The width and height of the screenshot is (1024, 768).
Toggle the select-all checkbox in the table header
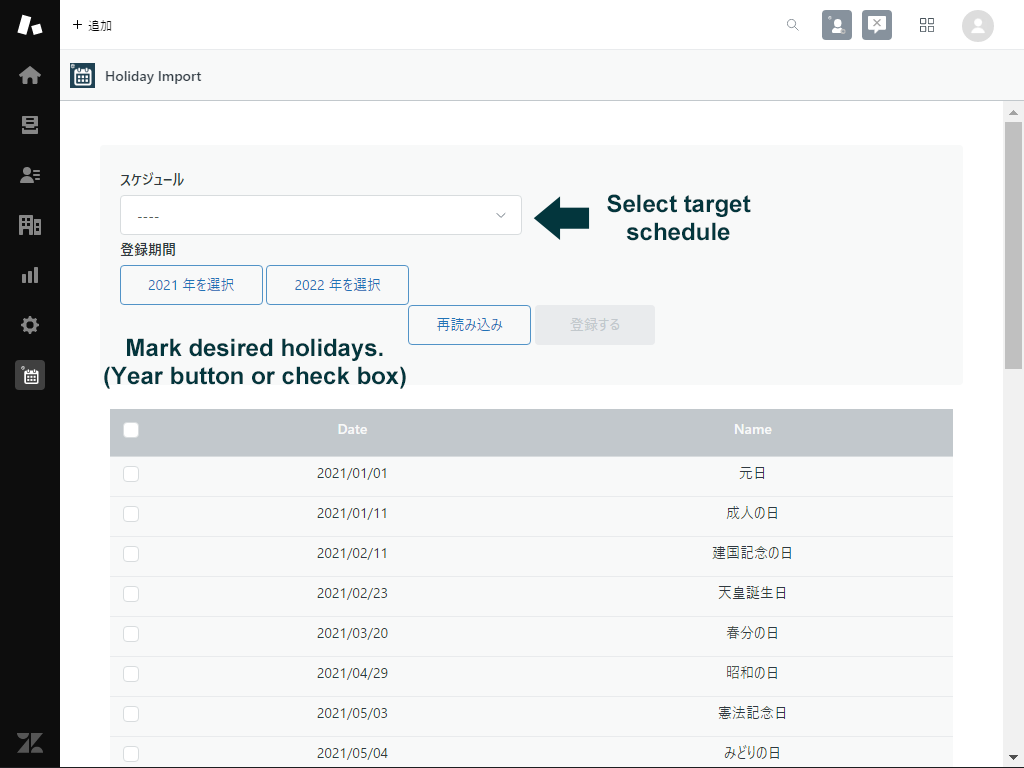pyautogui.click(x=131, y=428)
